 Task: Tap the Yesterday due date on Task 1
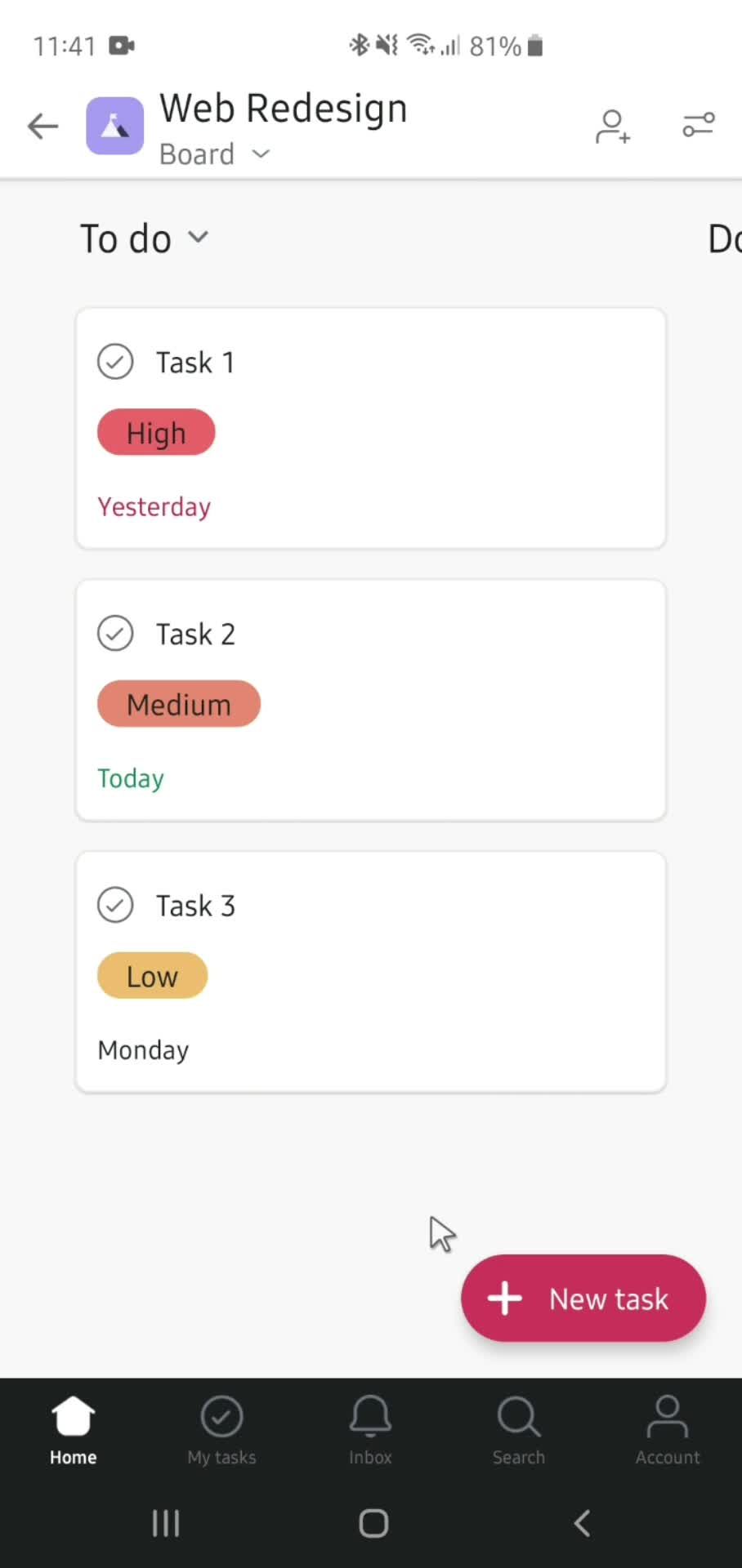click(154, 507)
